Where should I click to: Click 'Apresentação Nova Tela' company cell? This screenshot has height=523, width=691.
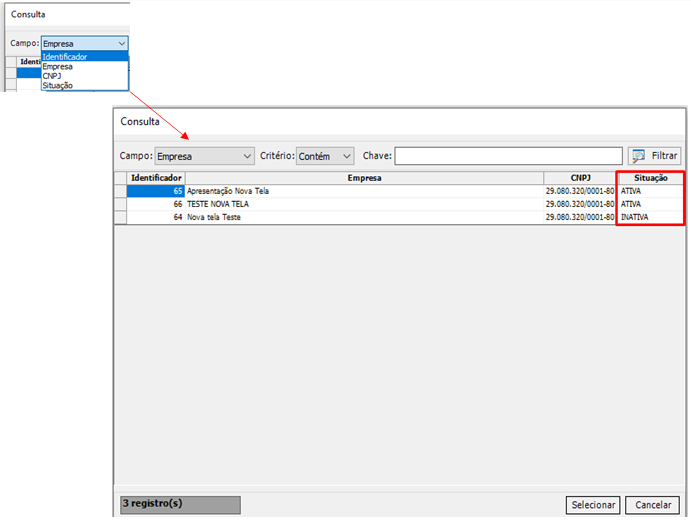coord(364,191)
